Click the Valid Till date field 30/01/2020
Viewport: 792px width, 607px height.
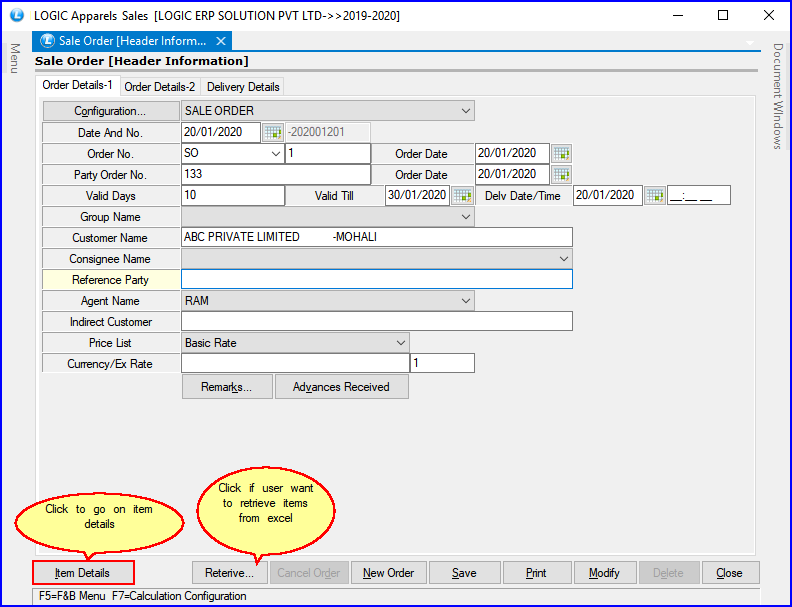417,195
